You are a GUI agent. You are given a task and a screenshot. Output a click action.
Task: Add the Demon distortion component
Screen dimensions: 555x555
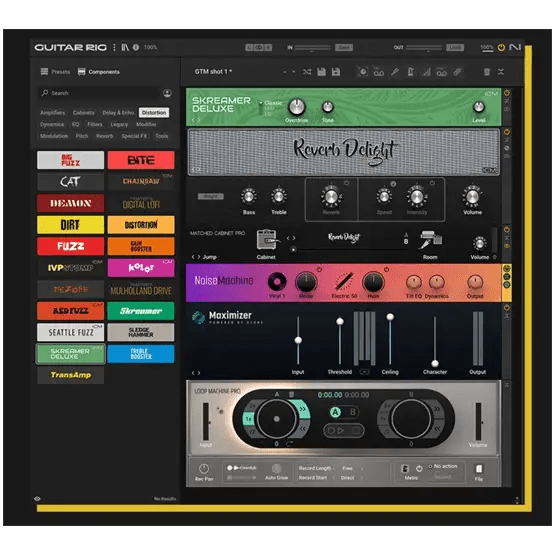click(x=70, y=203)
